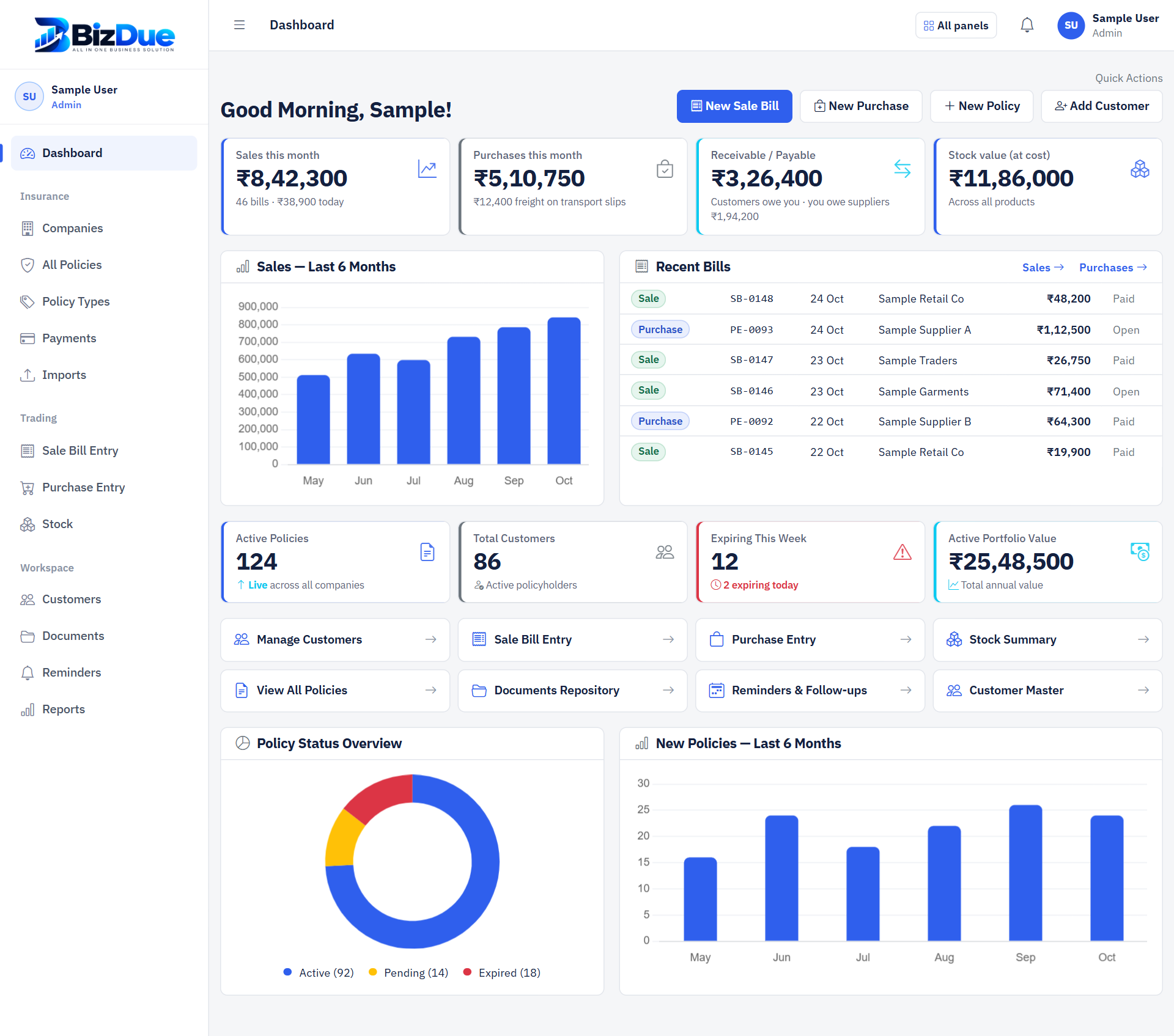The image size is (1174, 1036).
Task: Follow the Purchases link in Recent Bills
Action: point(1113,268)
